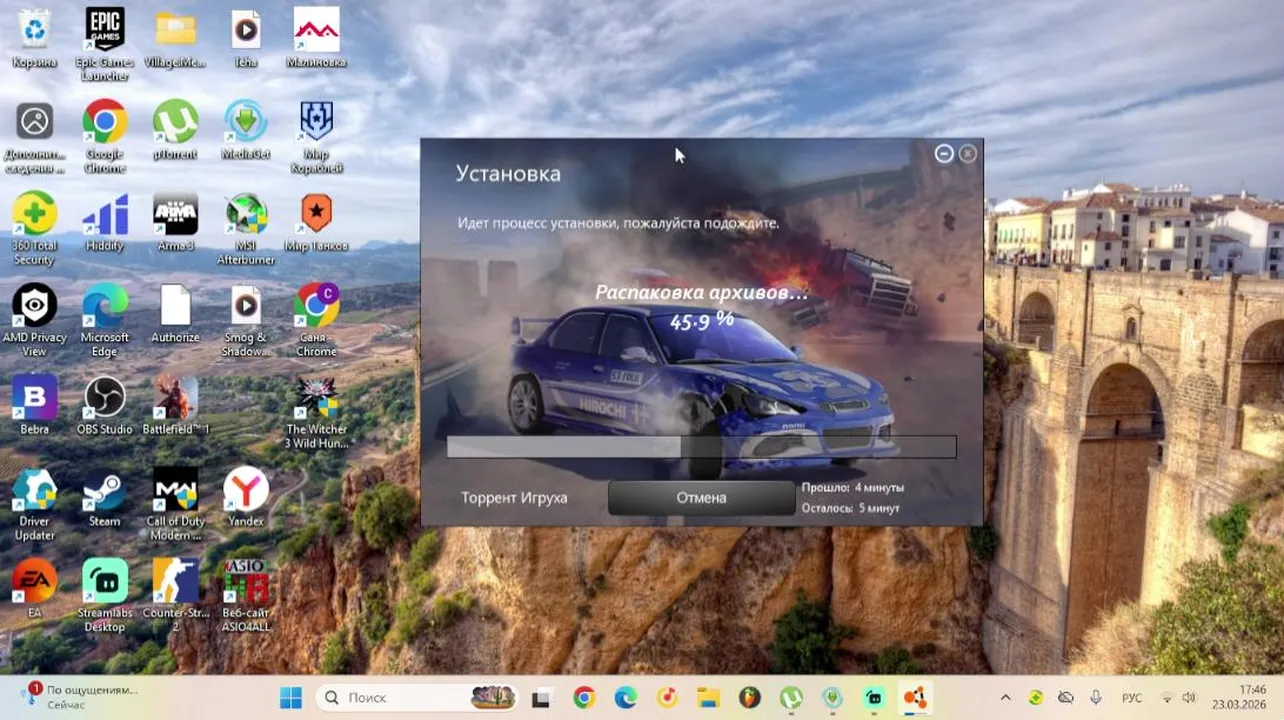Minimize the Установка installer window
The width and height of the screenshot is (1284, 720).
click(944, 153)
